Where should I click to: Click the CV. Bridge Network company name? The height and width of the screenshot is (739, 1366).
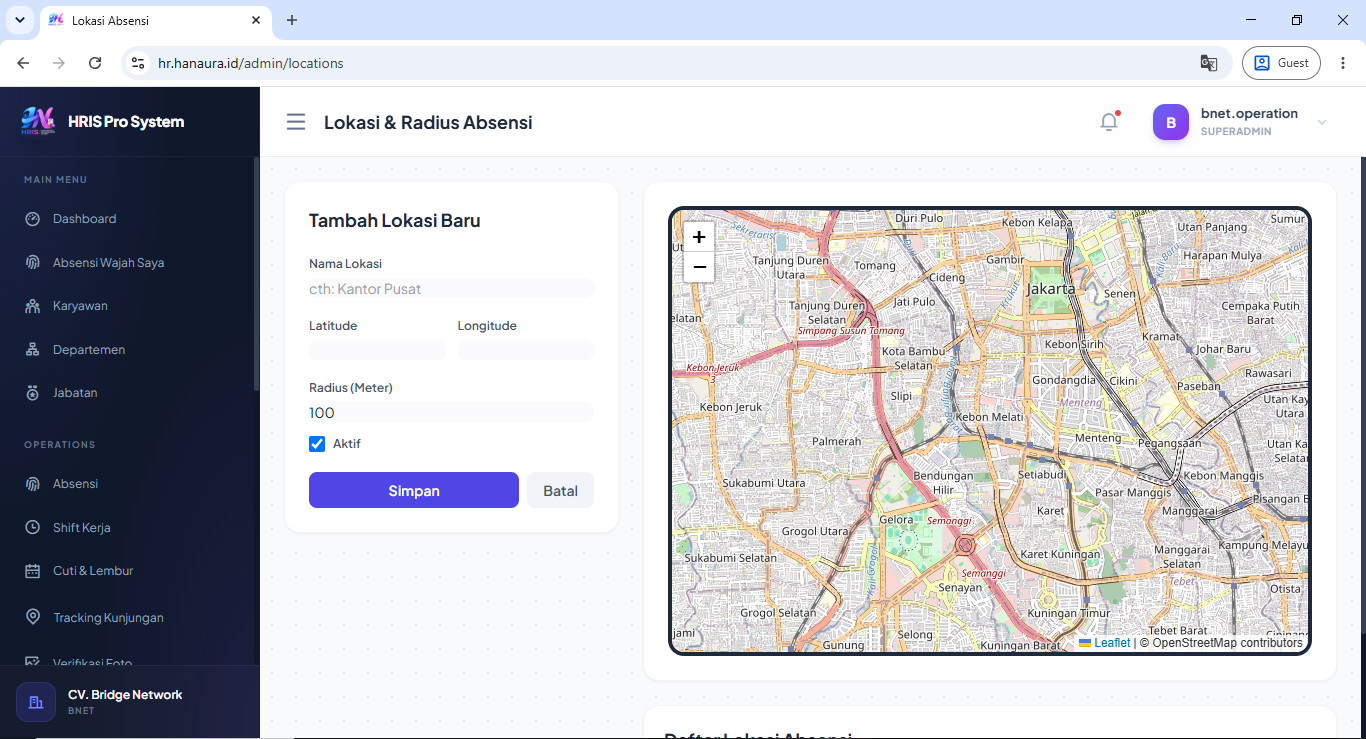(125, 695)
